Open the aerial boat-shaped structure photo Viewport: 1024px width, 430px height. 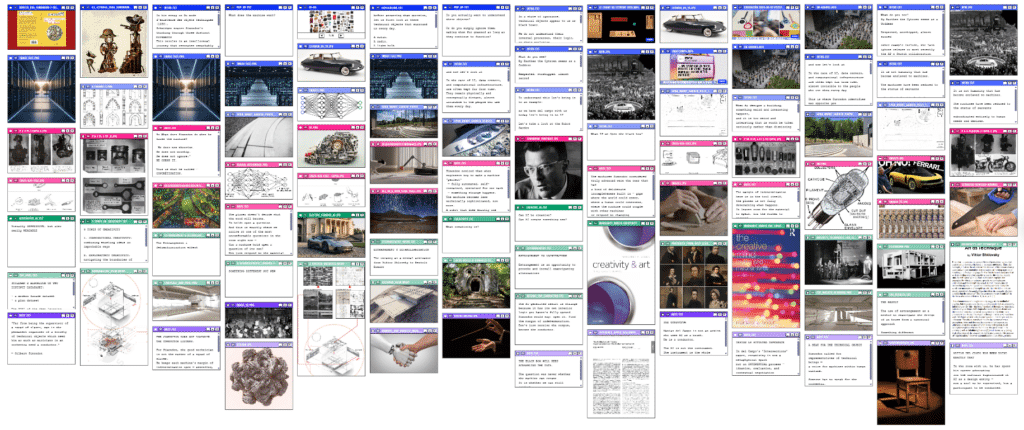coord(475,140)
